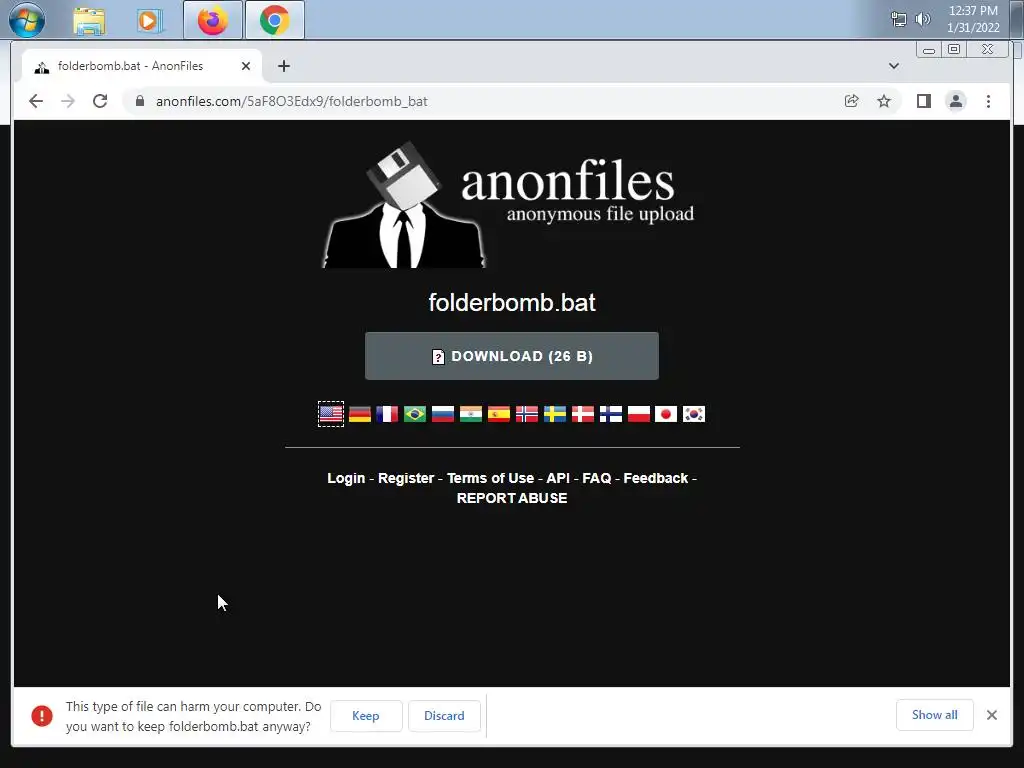Select the Finnish flag language
This screenshot has height=768, width=1024.
[611, 414]
